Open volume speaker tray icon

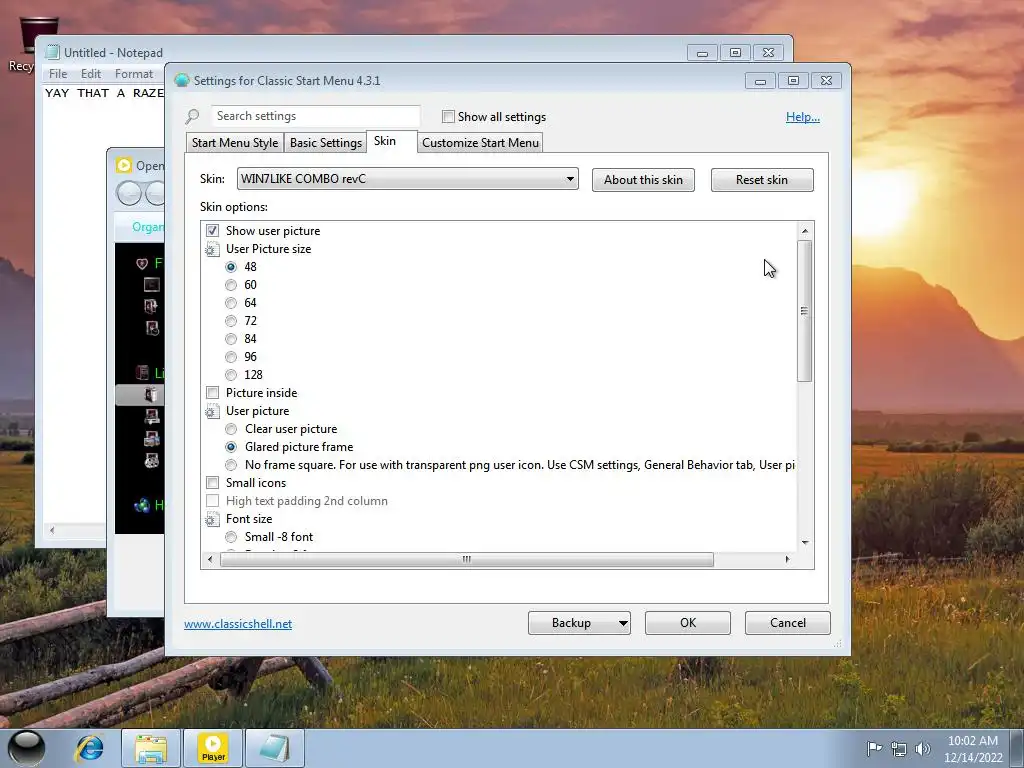pyautogui.click(x=922, y=749)
